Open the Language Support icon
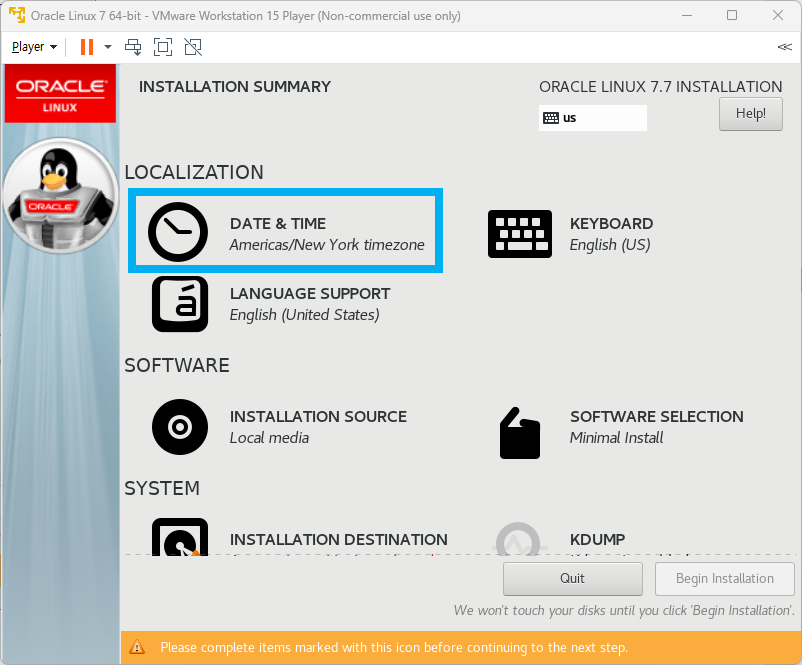802x665 pixels. [x=180, y=304]
